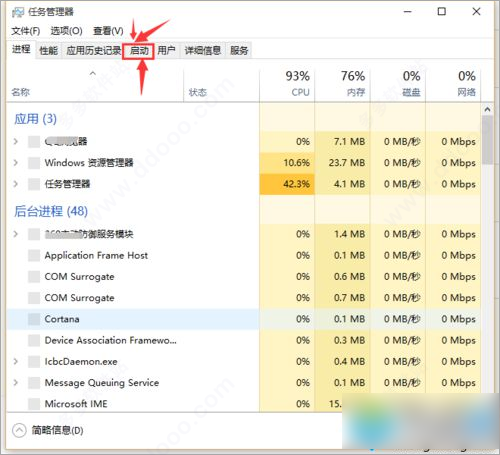Click the 42.3% CPU value
The height and width of the screenshot is (455, 500).
coord(296,184)
